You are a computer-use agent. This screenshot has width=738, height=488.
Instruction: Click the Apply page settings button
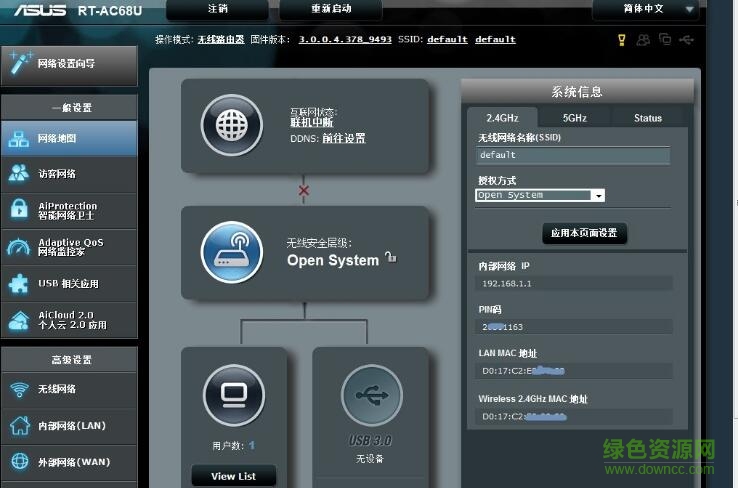584,233
